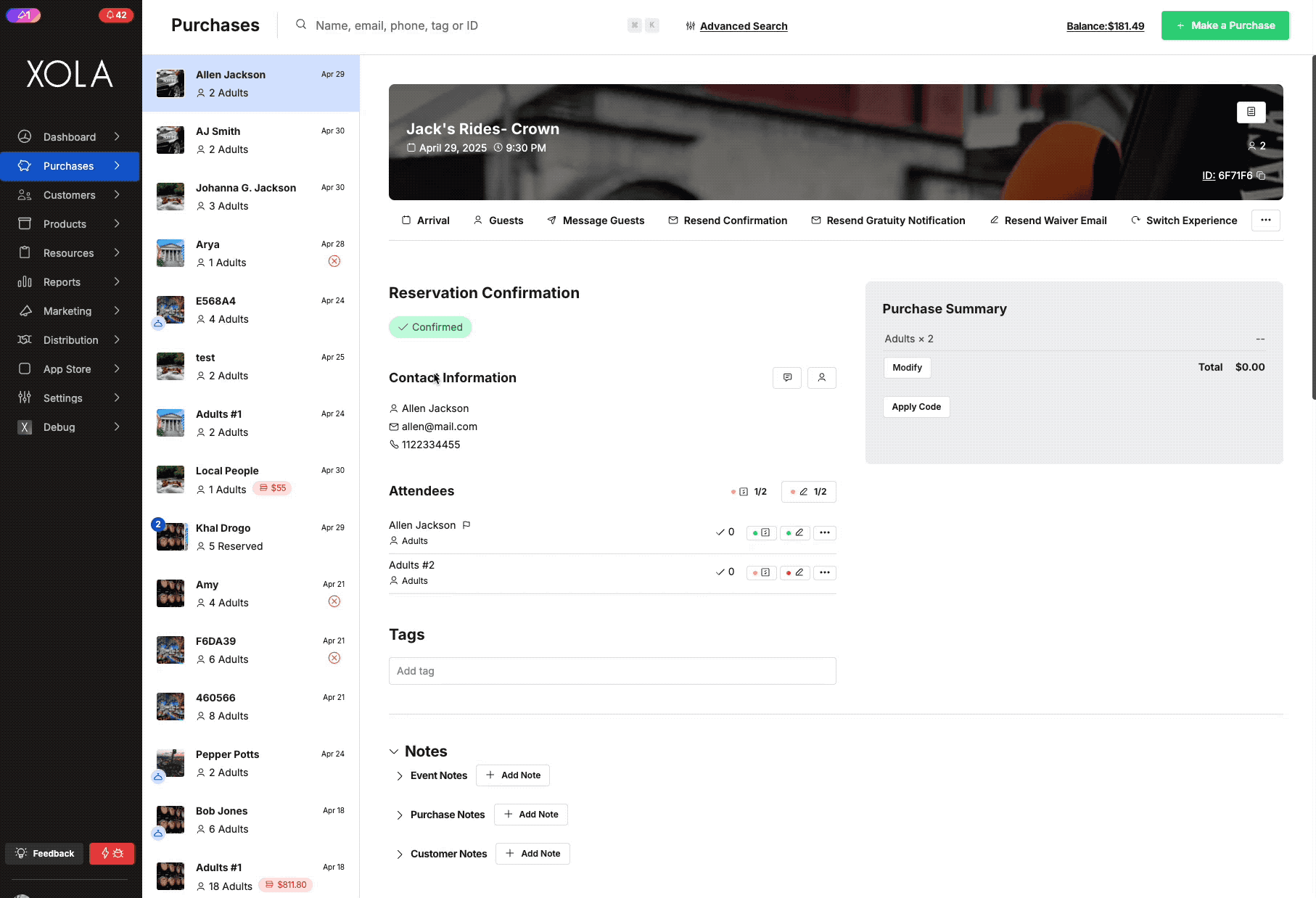1316x898 pixels.
Task: Click Resend Confirmation
Action: (x=728, y=221)
